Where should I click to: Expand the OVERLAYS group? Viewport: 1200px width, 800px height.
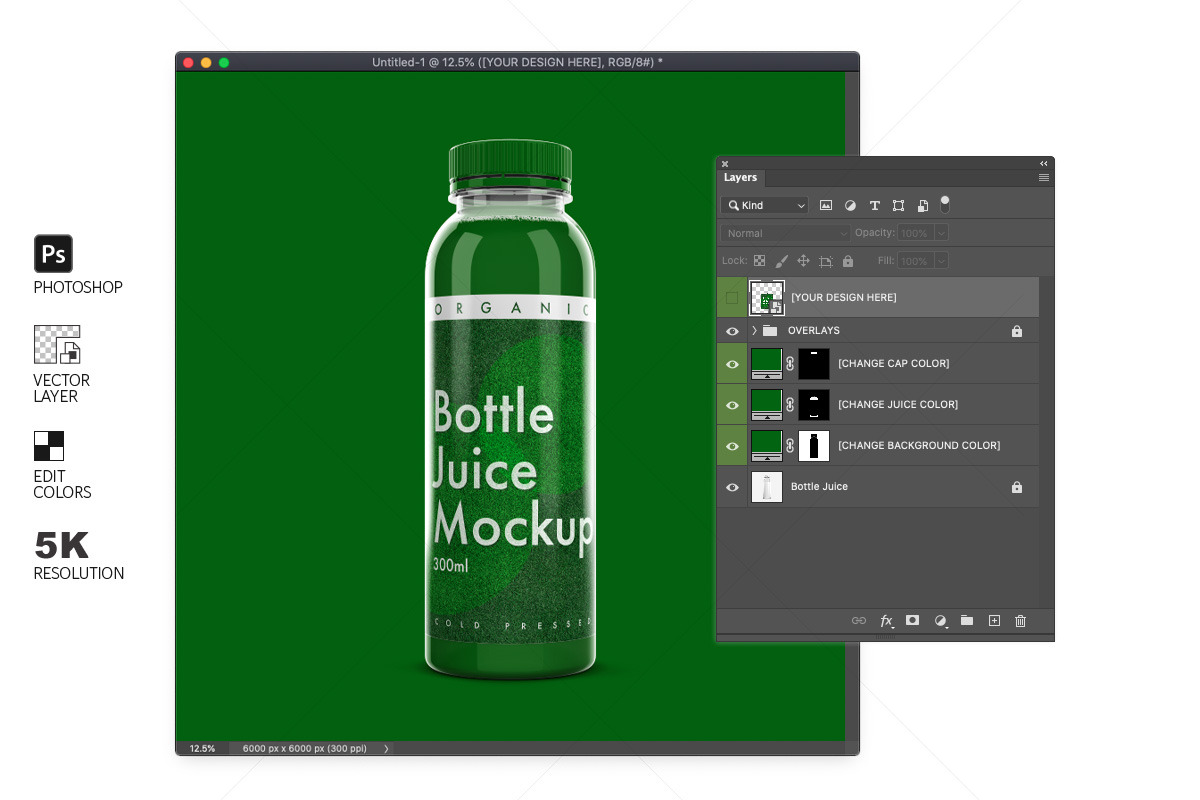pos(752,330)
